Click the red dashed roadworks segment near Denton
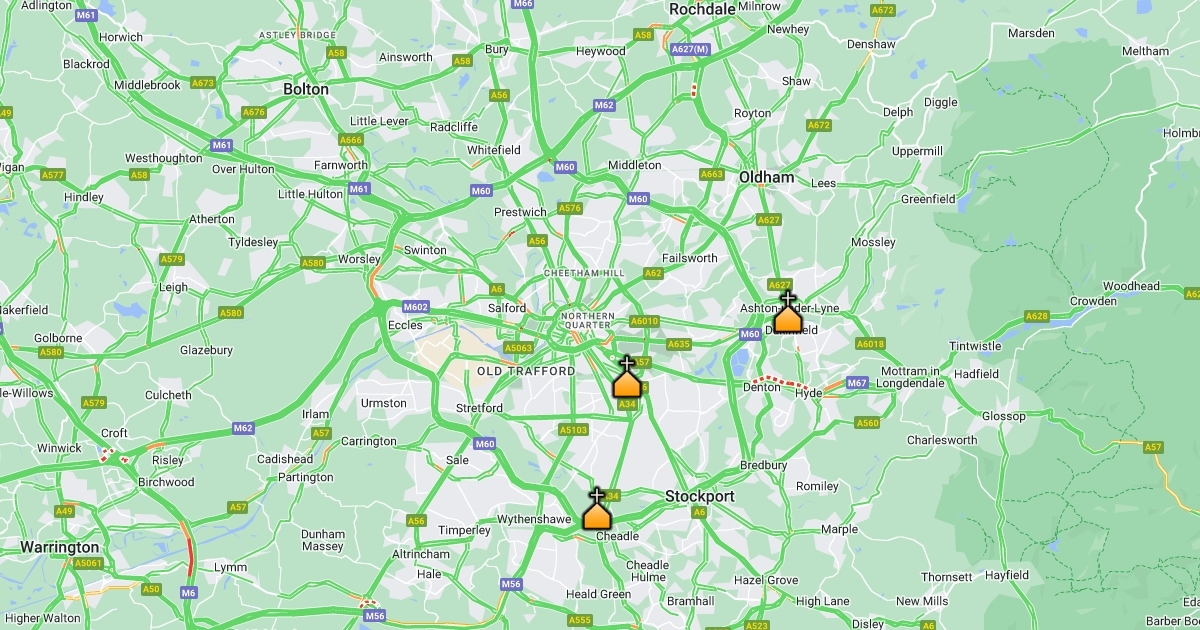Image resolution: width=1200 pixels, height=630 pixels. 782,381
